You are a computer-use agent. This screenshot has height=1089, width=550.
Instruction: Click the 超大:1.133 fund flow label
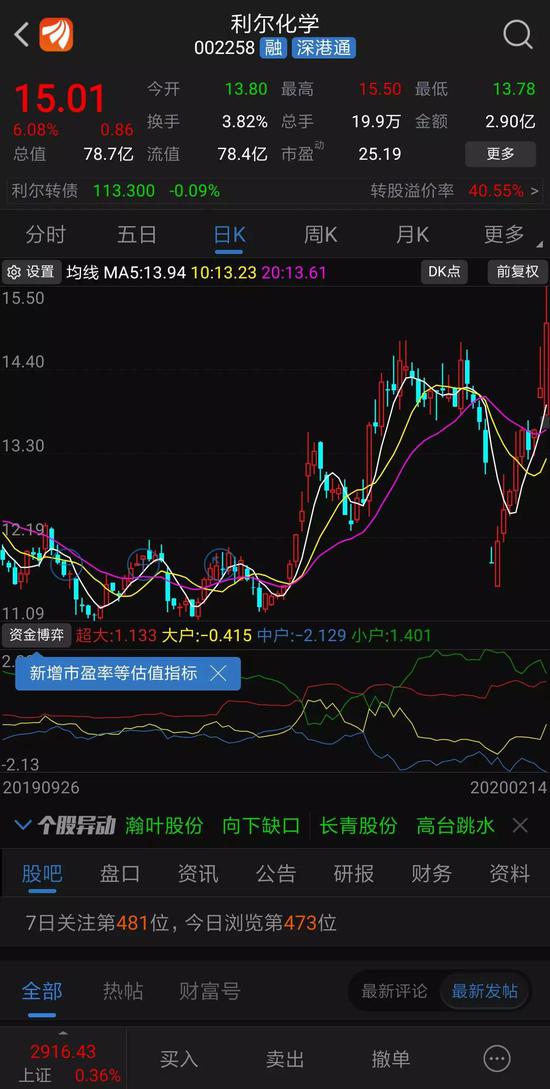[116, 635]
